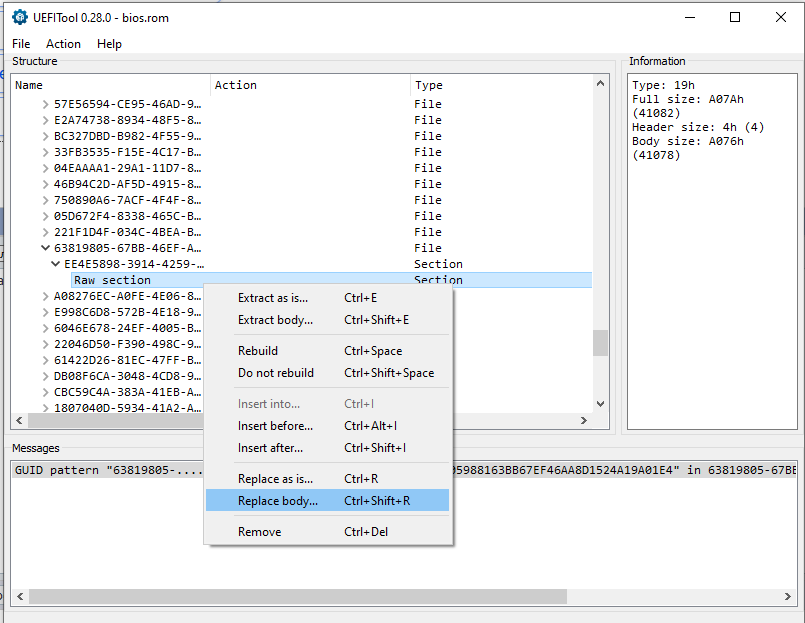This screenshot has width=805, height=623.
Task: Choose Extract body... from context menu
Action: (328, 320)
